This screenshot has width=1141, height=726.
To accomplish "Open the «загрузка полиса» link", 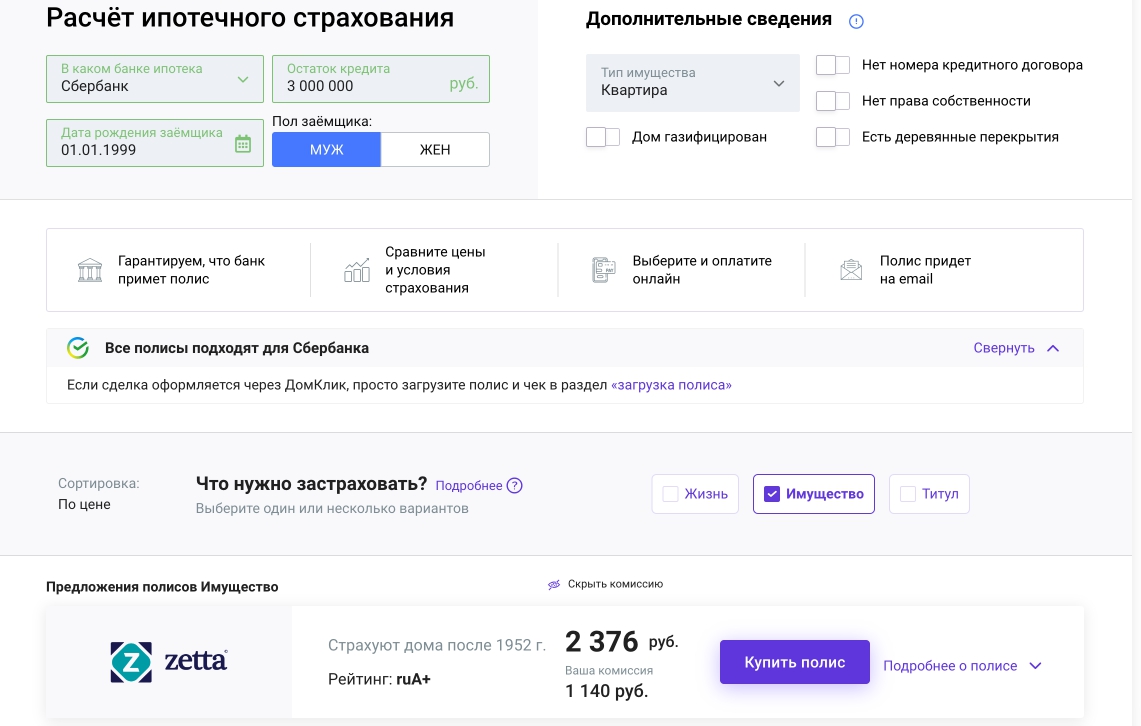I will tap(671, 385).
